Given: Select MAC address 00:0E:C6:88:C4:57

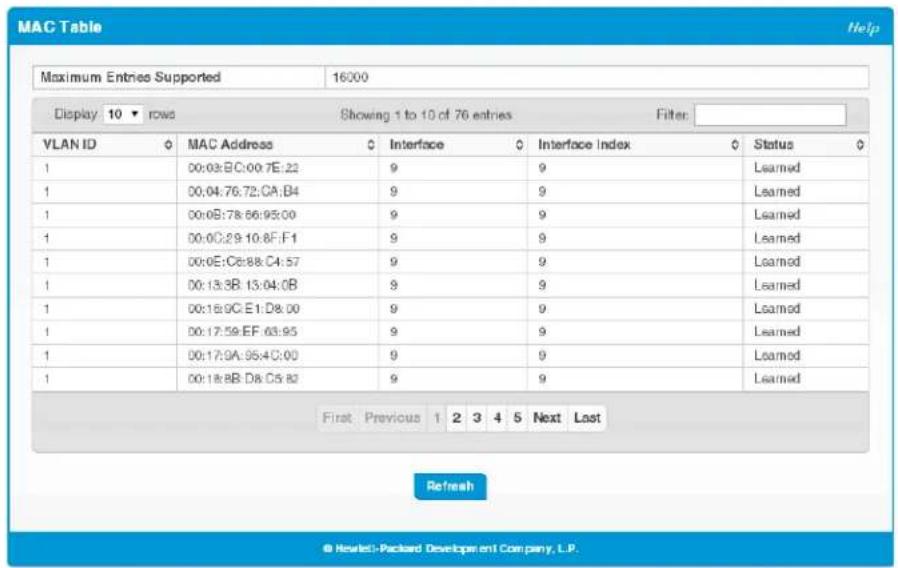Looking at the screenshot, I should pos(243,262).
